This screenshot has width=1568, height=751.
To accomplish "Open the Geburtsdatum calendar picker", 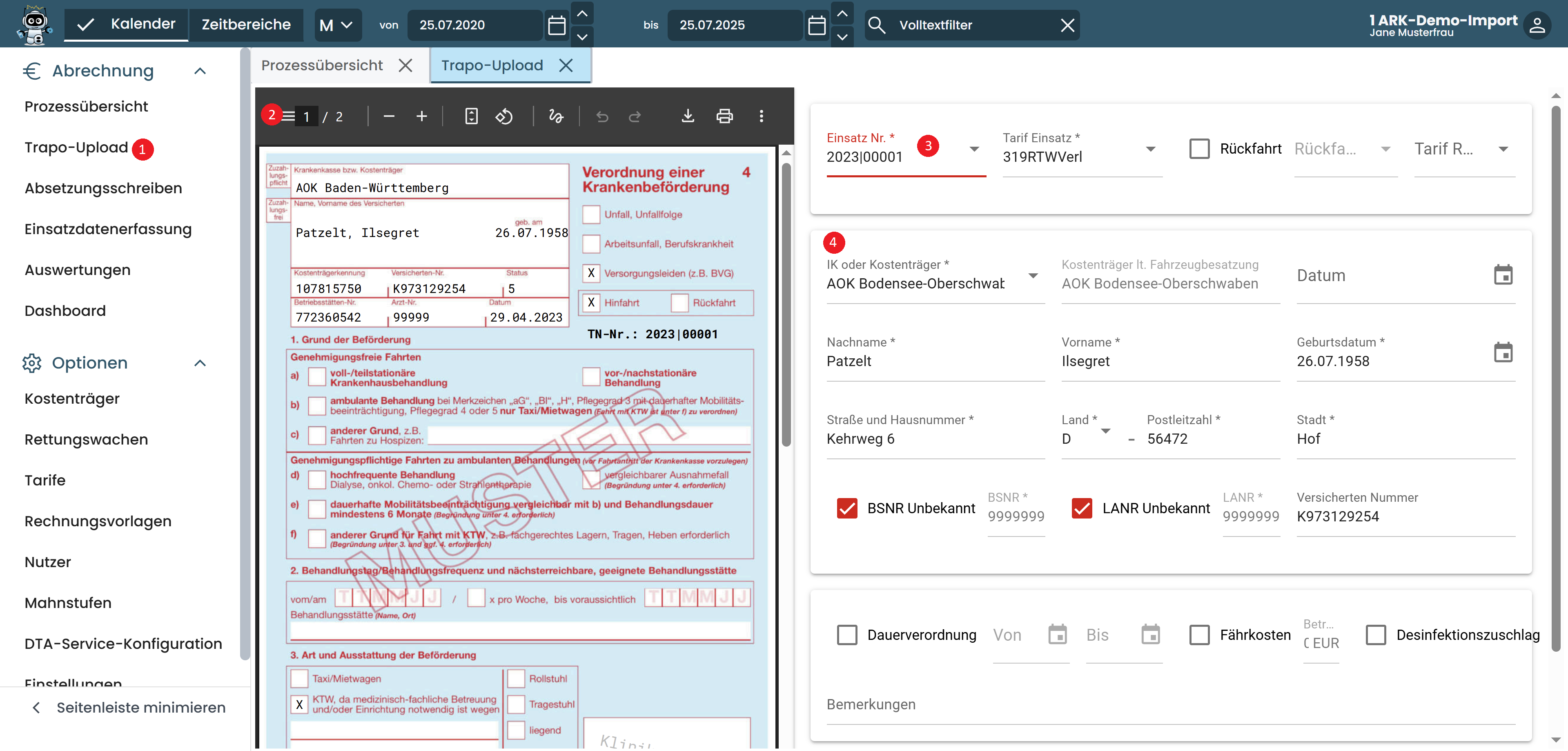I will pyautogui.click(x=1502, y=353).
